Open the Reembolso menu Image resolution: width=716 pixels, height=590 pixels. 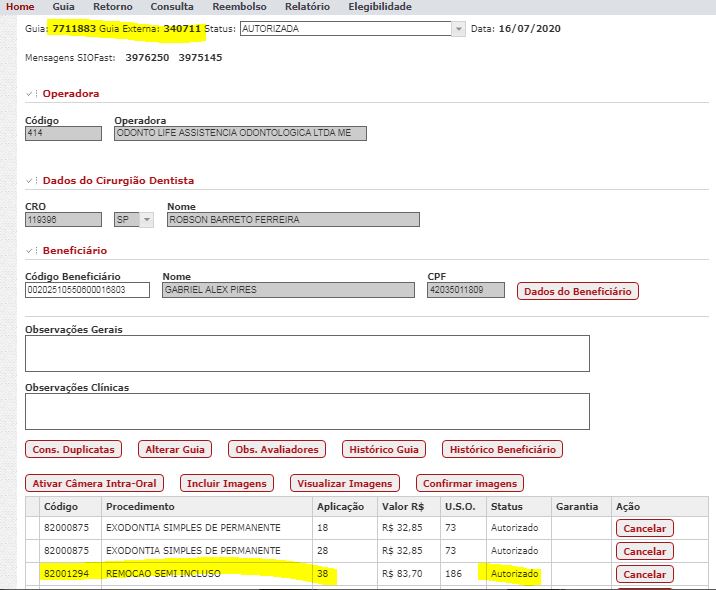coord(239,7)
